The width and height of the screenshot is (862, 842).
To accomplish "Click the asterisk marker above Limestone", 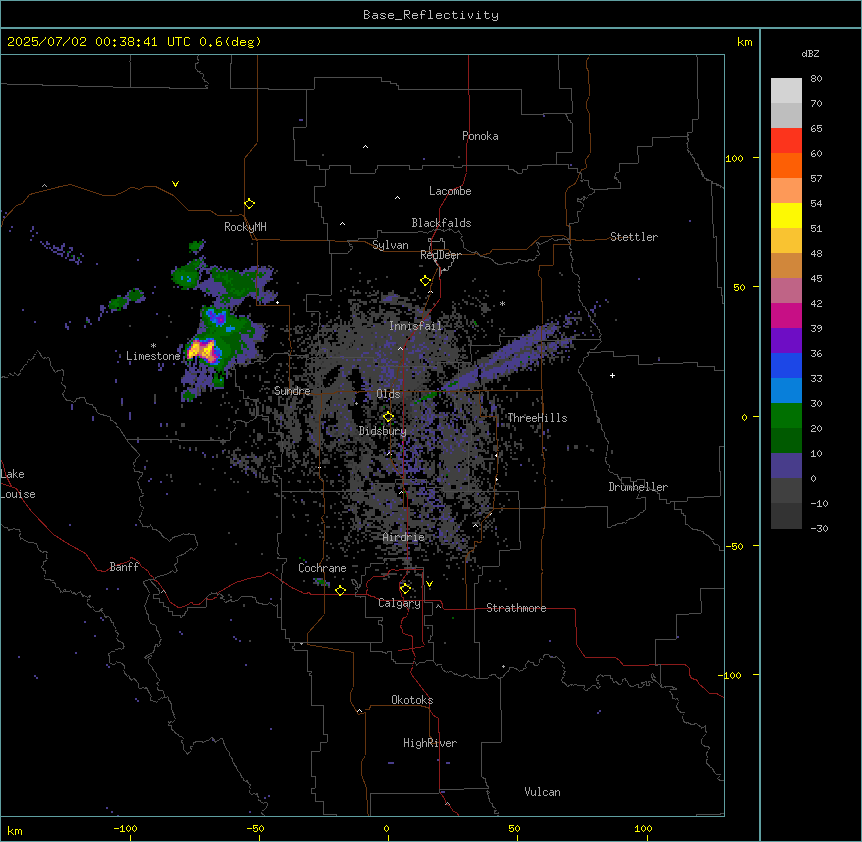I will click(153, 346).
